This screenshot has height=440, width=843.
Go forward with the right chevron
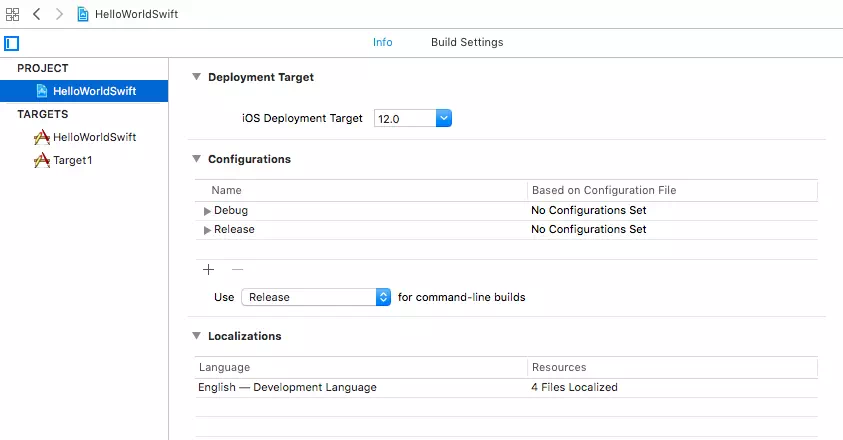[59, 14]
